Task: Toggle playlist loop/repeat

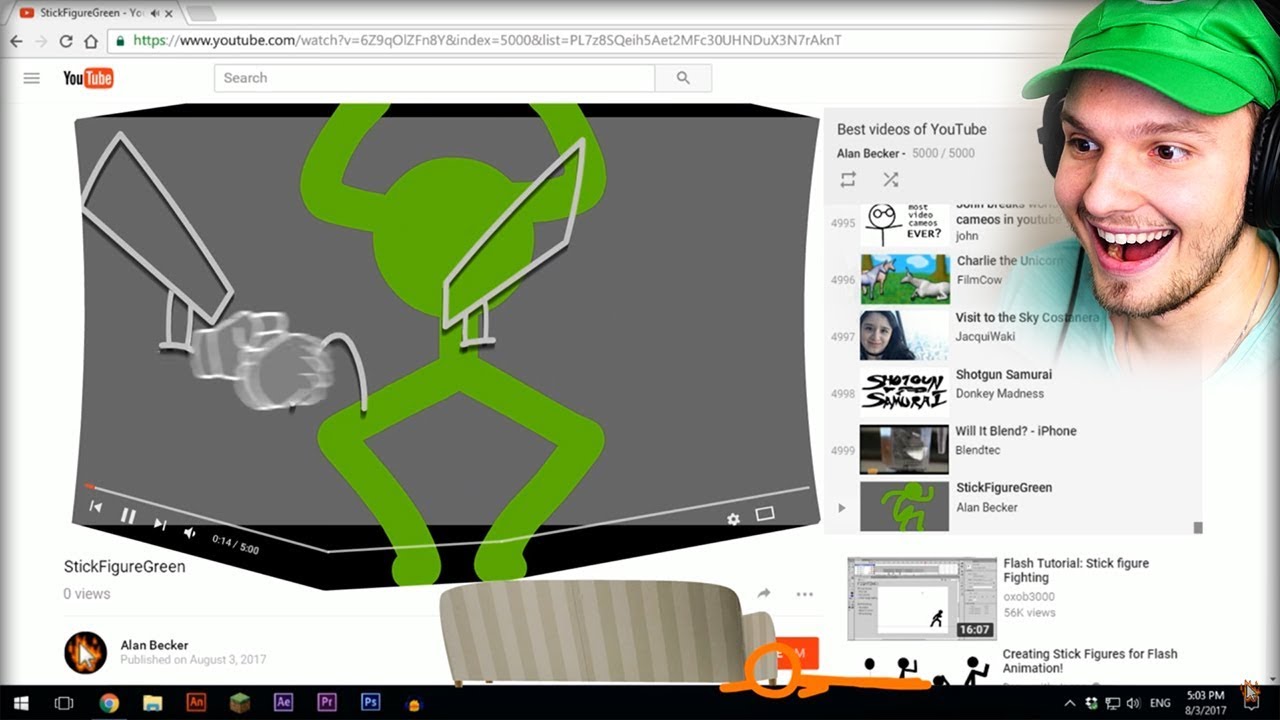Action: (848, 180)
